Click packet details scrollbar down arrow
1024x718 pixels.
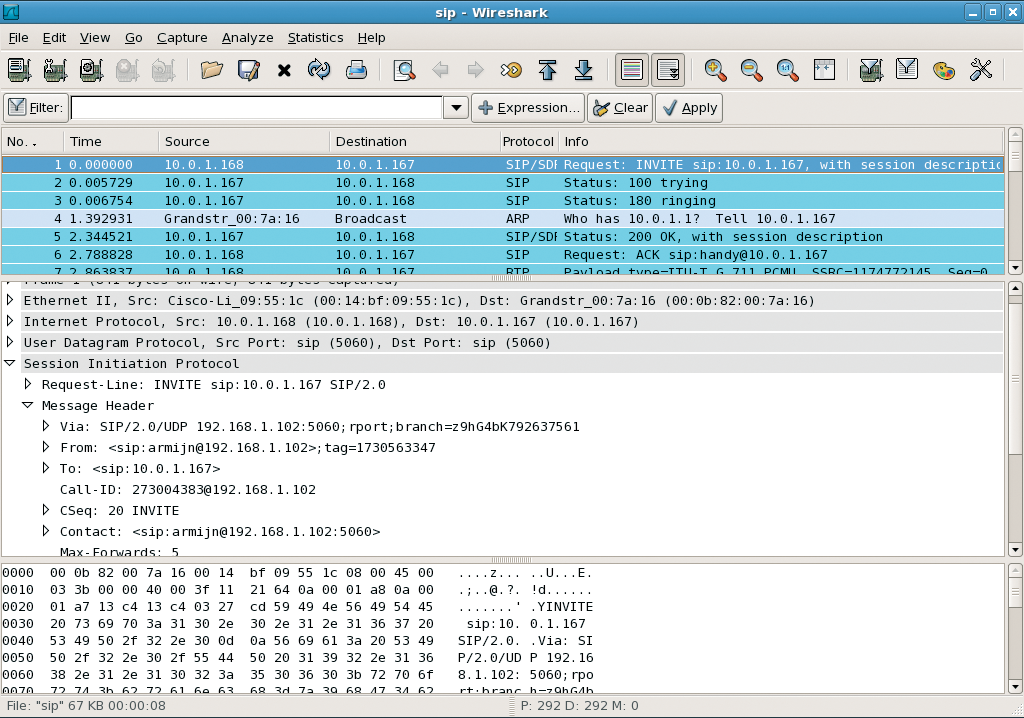pos(1014,549)
